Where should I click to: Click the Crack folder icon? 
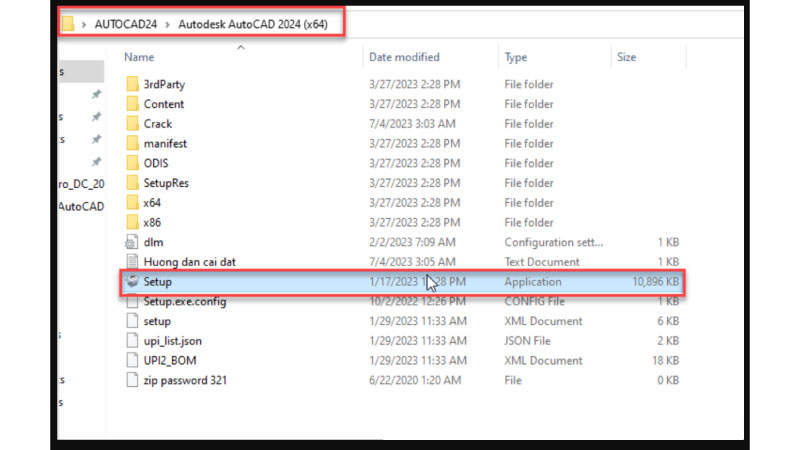point(132,123)
